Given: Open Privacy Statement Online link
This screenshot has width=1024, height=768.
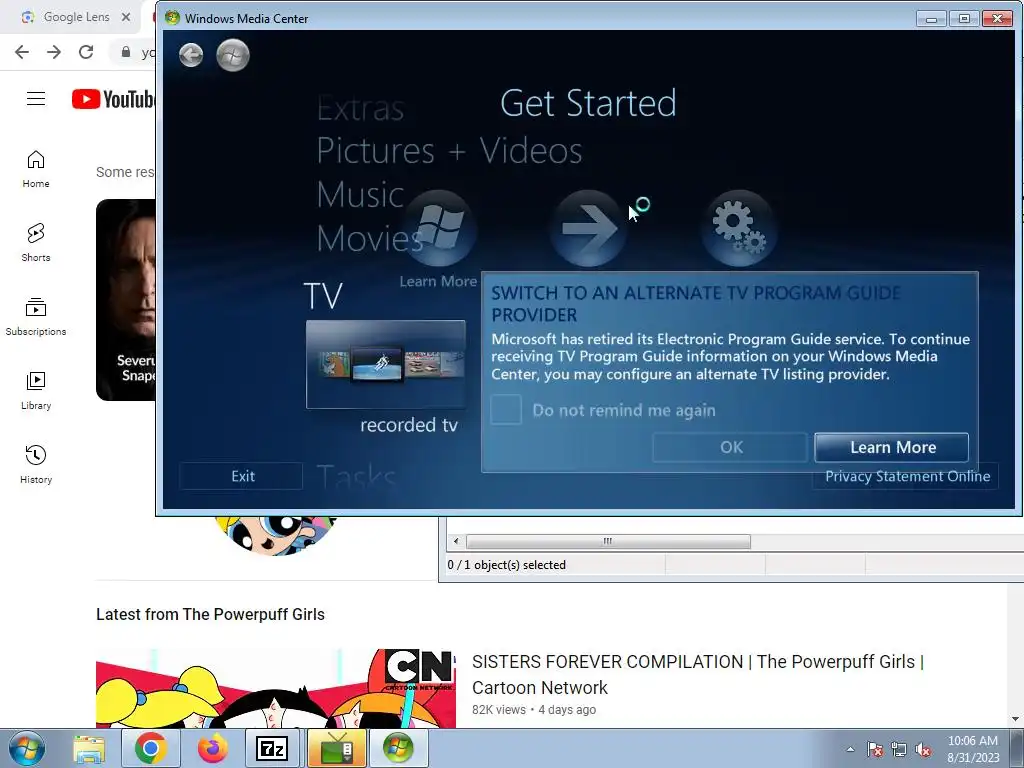Looking at the screenshot, I should point(907,476).
